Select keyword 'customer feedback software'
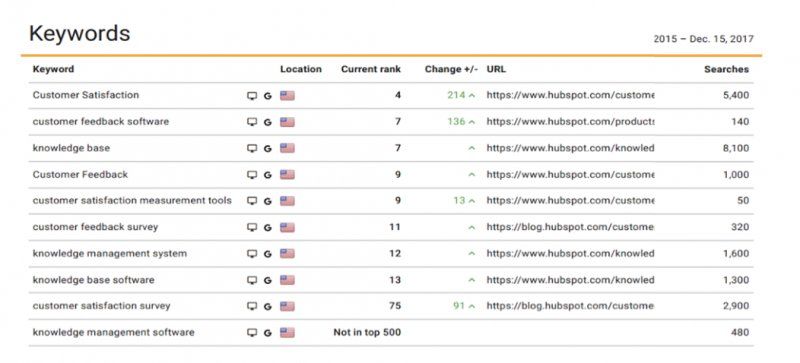Image resolution: width=800 pixels, height=363 pixels. pyautogui.click(x=101, y=122)
